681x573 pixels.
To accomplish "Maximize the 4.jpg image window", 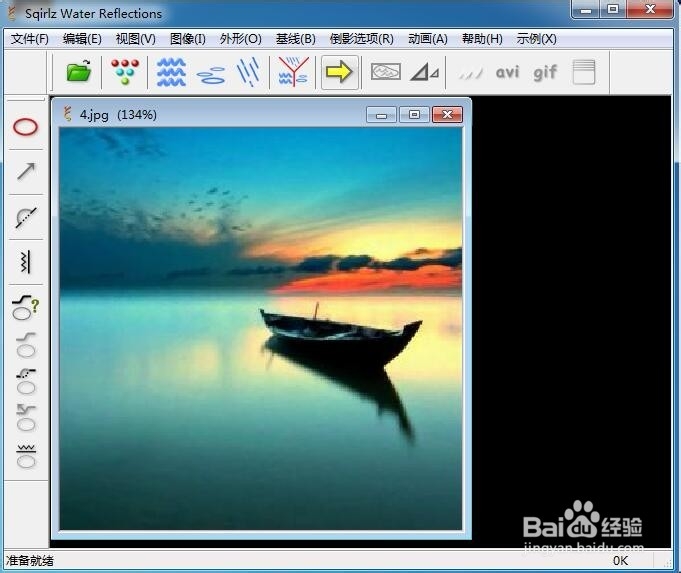I will coord(414,115).
